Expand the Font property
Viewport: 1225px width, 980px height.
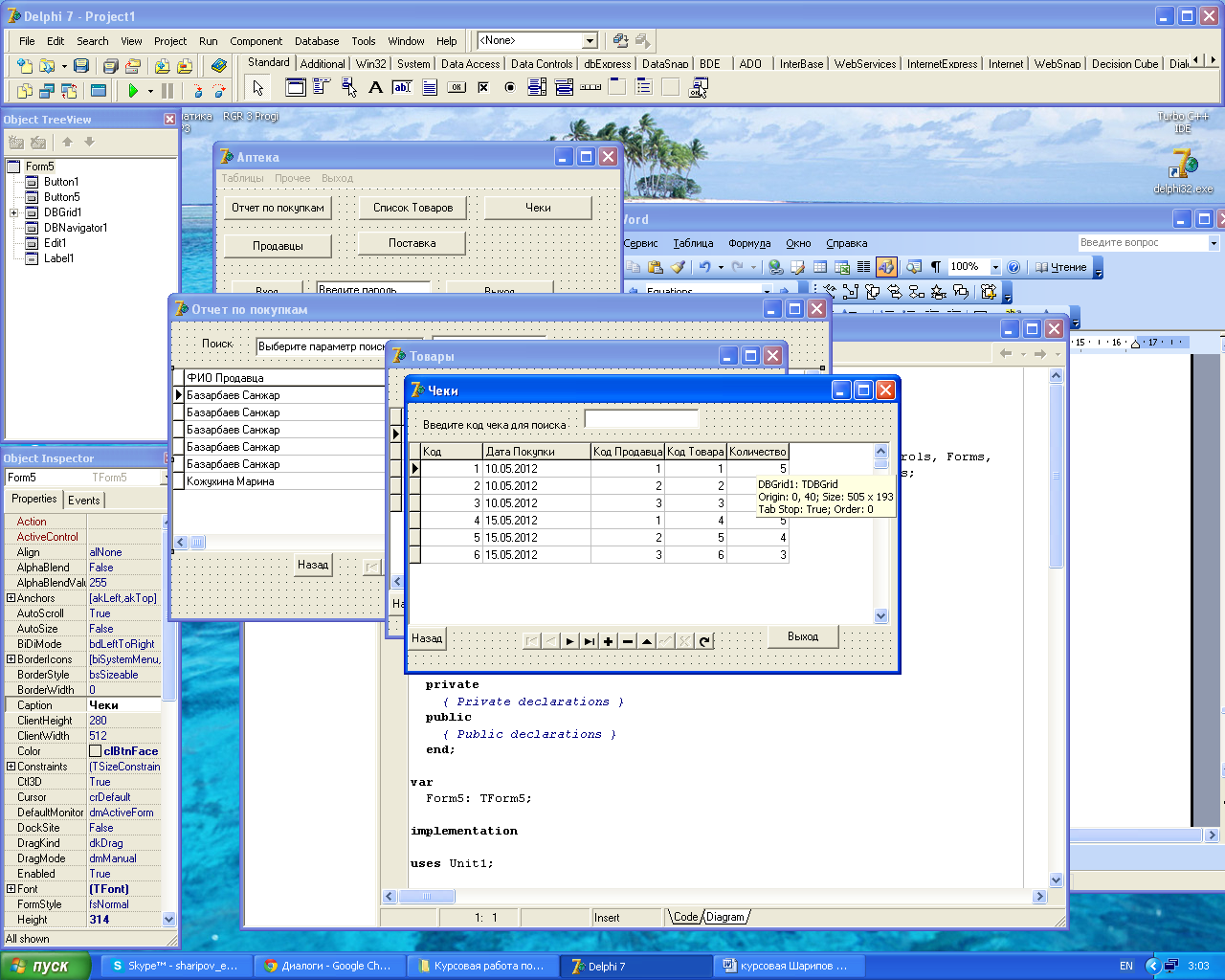coord(11,889)
